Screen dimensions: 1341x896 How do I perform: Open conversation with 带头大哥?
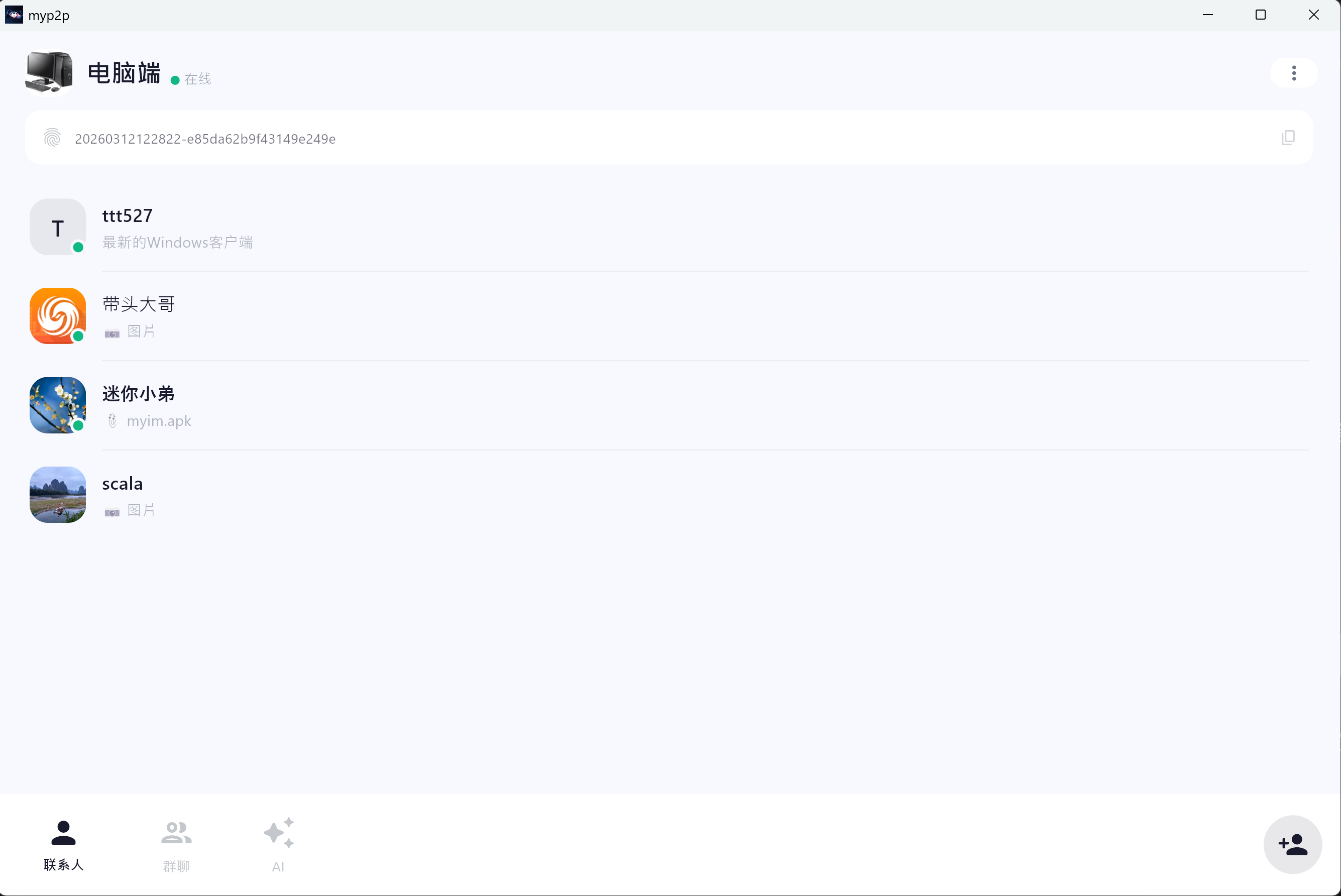click(x=138, y=304)
